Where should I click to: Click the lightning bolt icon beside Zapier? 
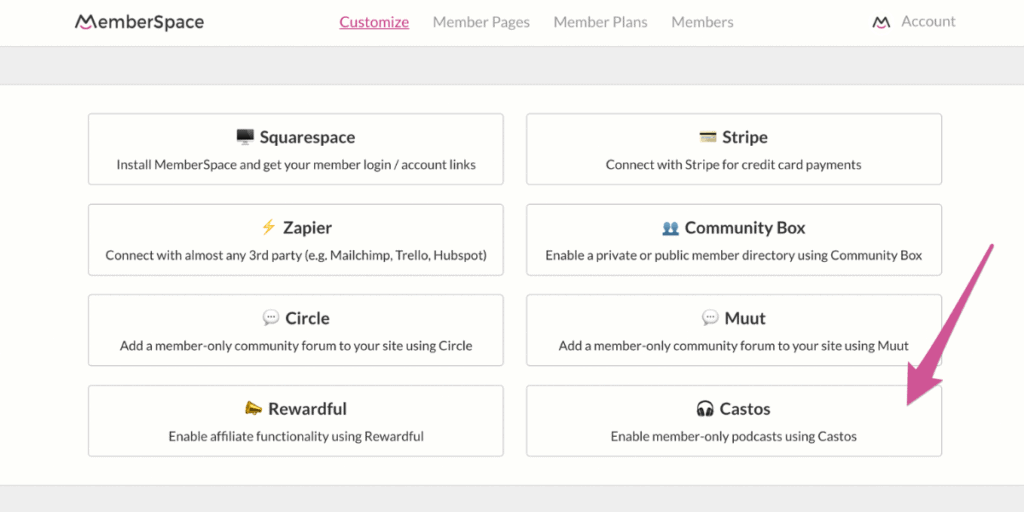[x=268, y=227]
